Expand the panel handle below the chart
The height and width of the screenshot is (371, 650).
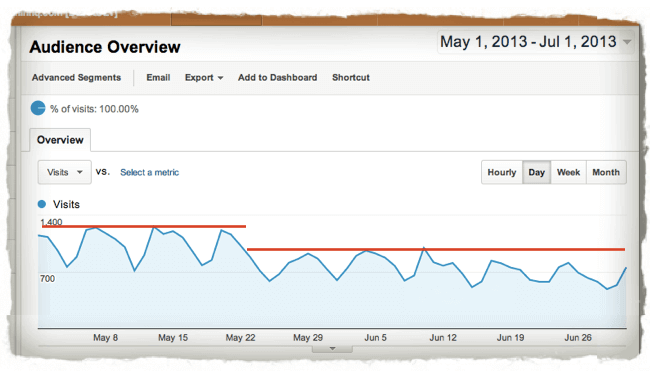(x=332, y=349)
